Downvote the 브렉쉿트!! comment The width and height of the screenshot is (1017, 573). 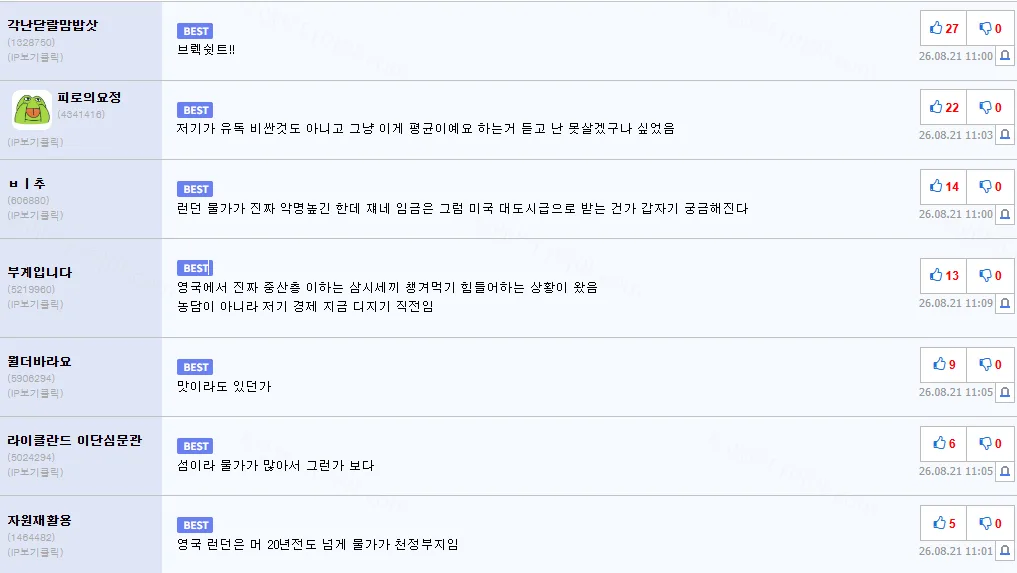(990, 28)
